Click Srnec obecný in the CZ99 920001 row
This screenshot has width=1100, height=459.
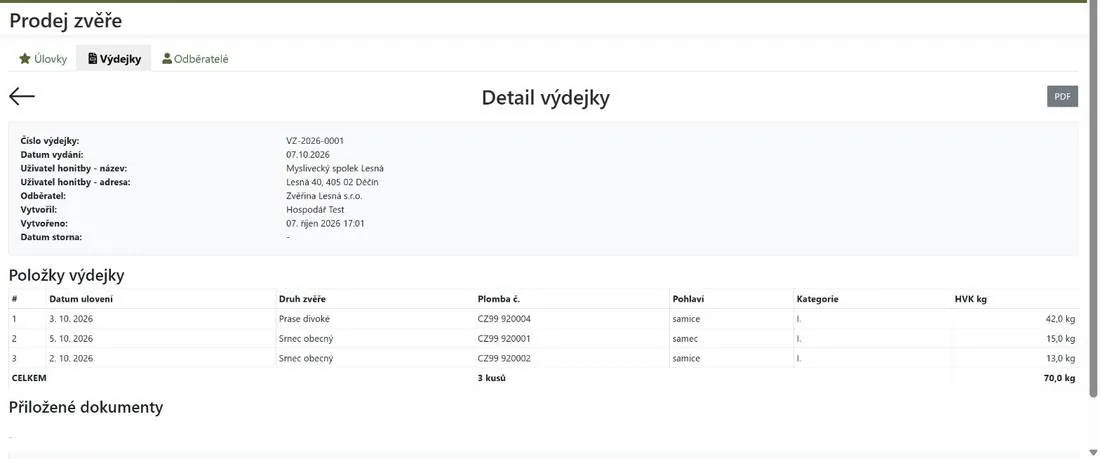pos(306,338)
